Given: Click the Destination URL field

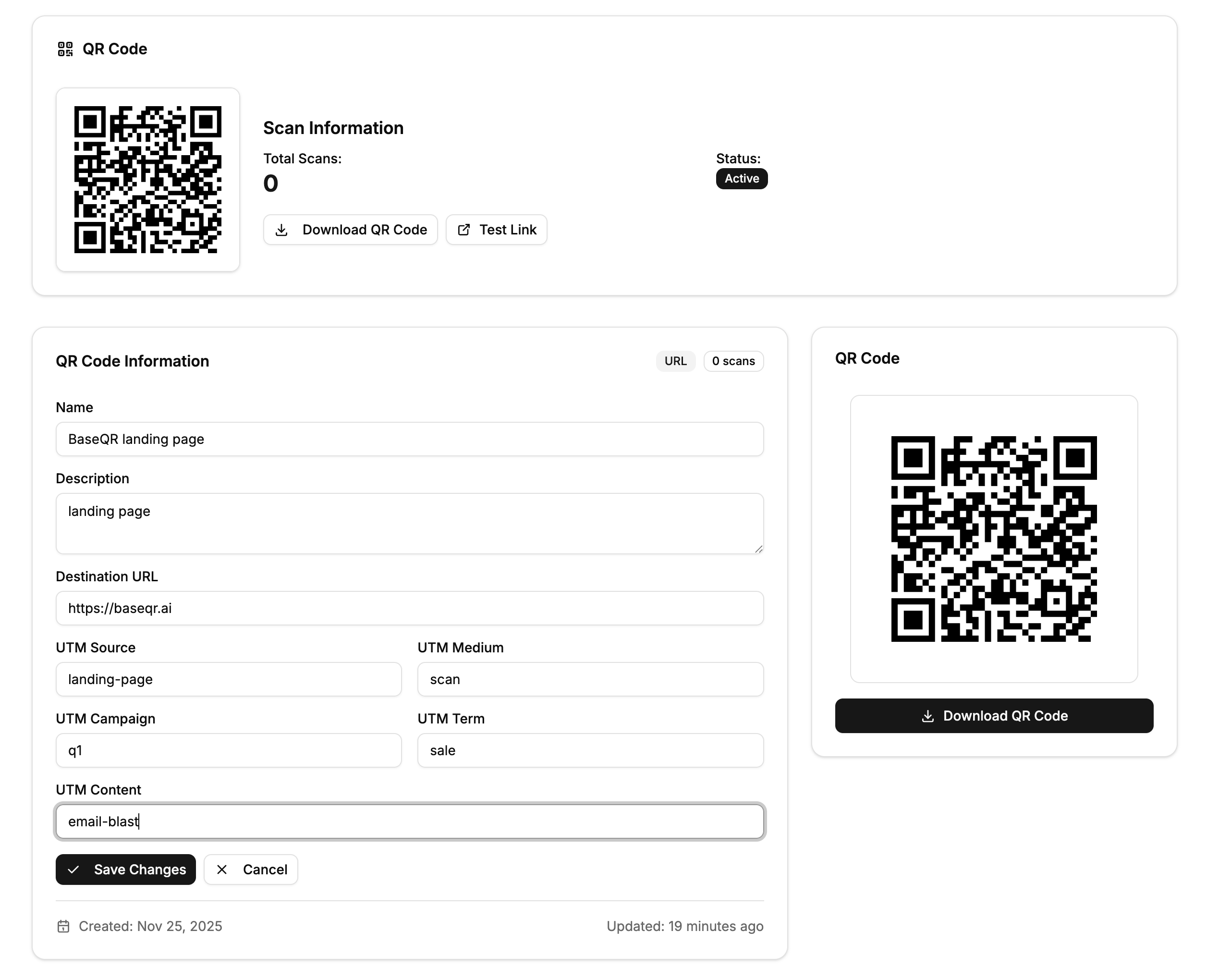Looking at the screenshot, I should 409,608.
